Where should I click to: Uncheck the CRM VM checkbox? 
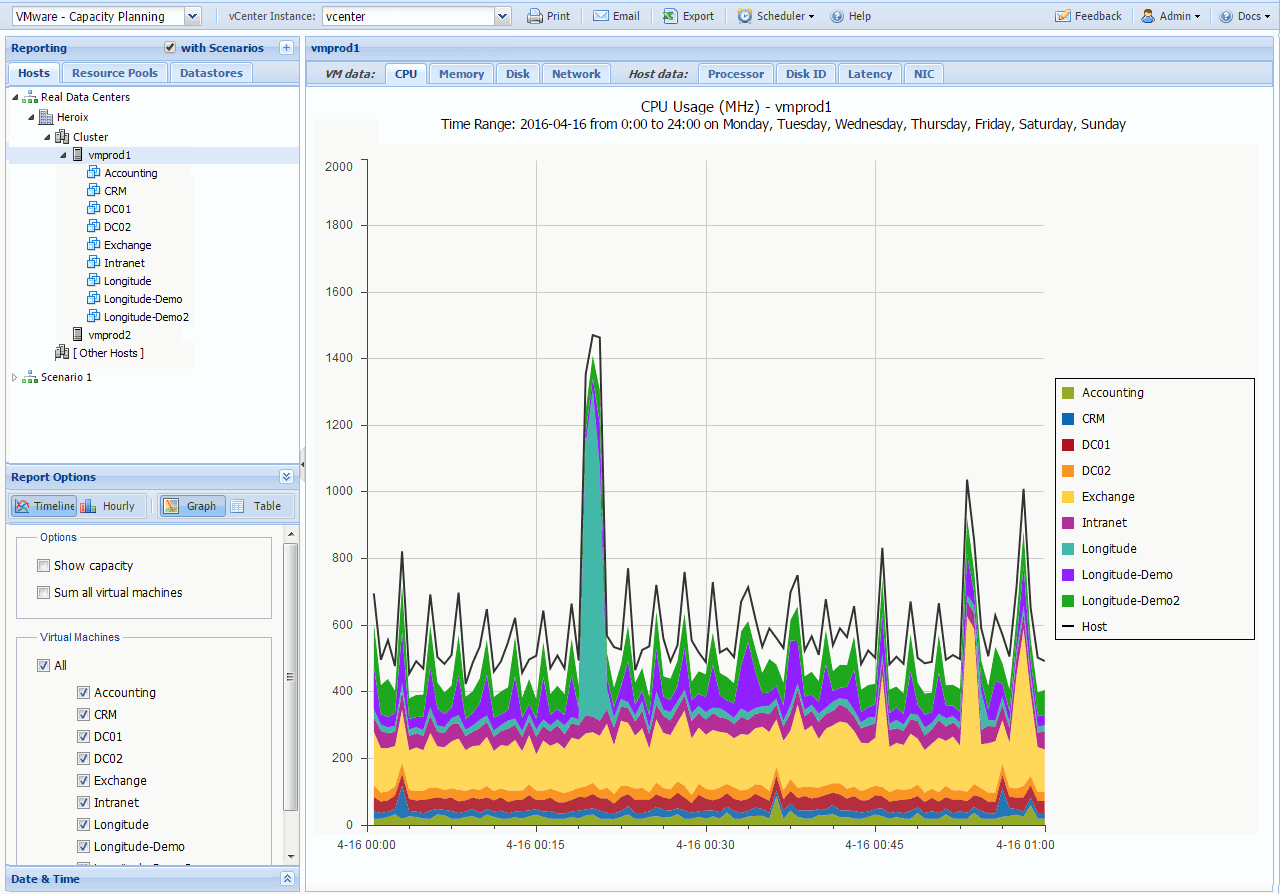click(x=83, y=715)
